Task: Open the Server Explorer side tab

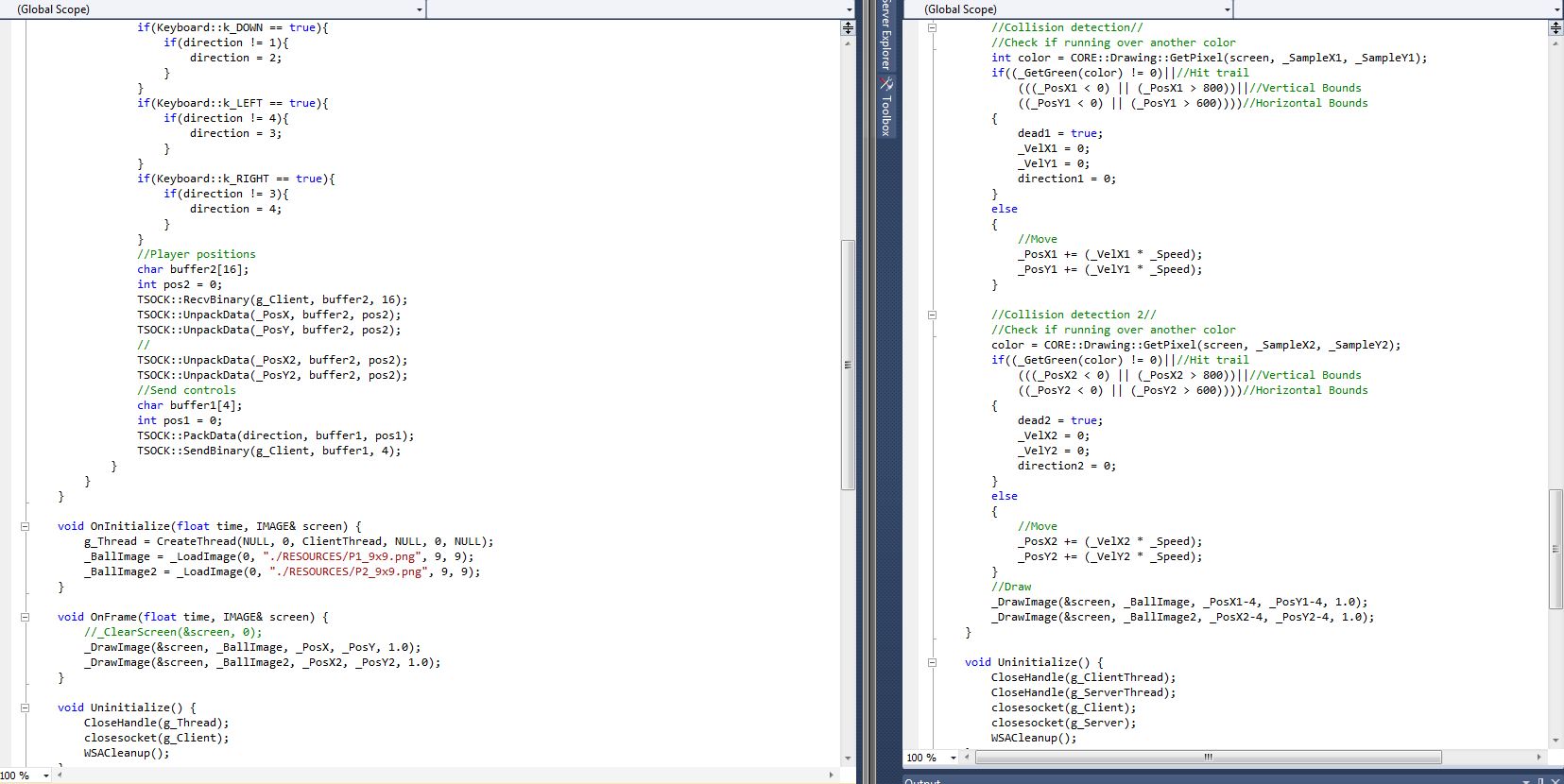Action: [885, 36]
